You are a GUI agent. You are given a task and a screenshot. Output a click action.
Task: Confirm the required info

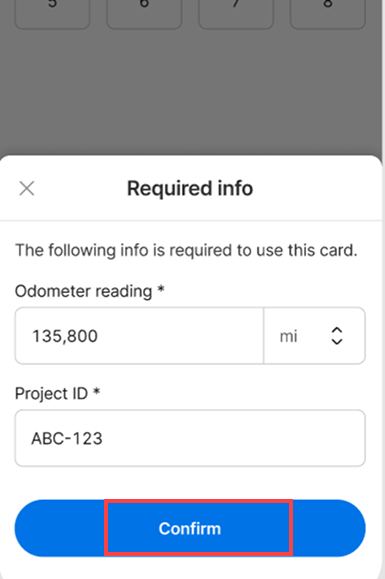coord(190,528)
